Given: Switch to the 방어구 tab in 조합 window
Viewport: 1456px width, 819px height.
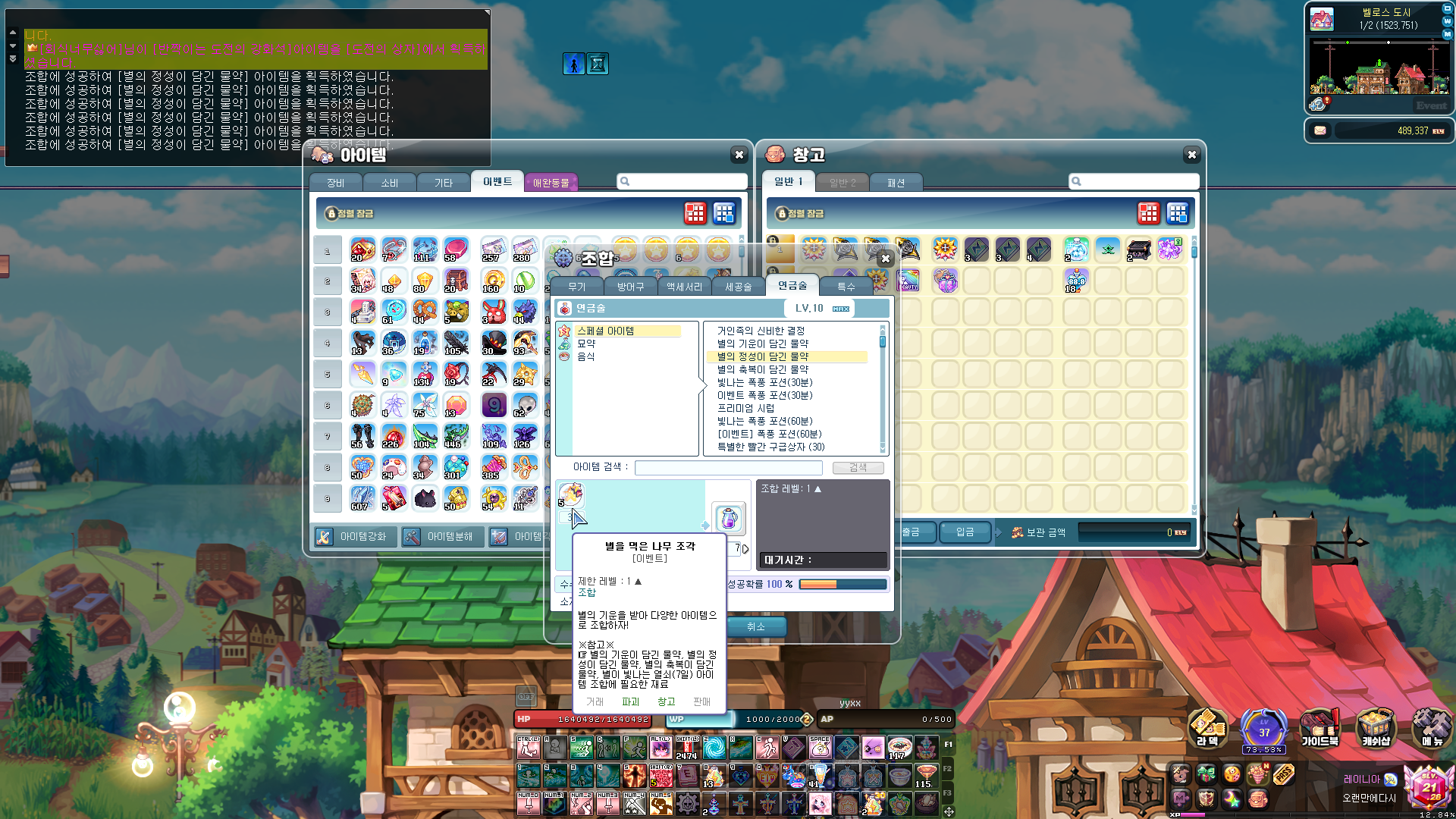Looking at the screenshot, I should (630, 287).
